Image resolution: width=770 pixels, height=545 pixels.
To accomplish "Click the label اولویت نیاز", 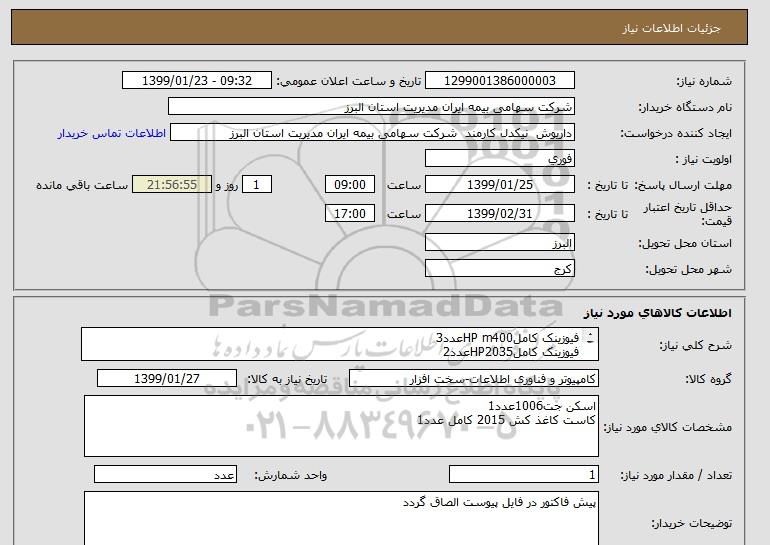I will point(704,159).
